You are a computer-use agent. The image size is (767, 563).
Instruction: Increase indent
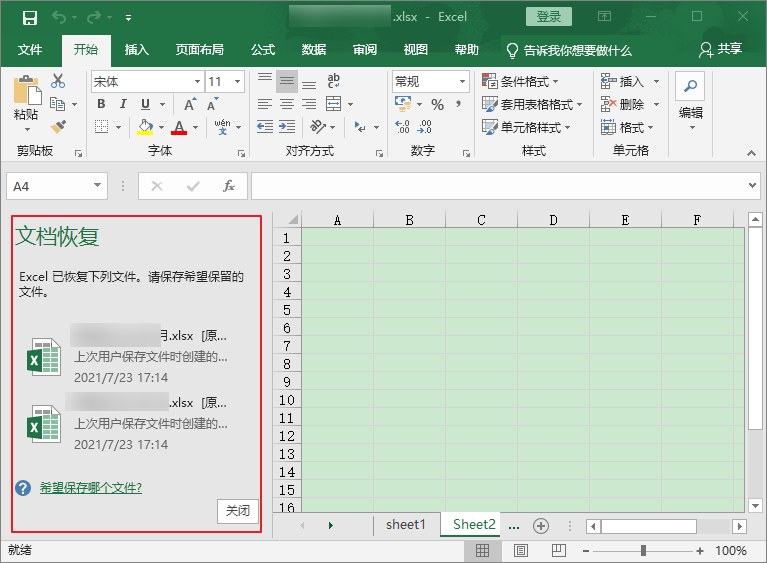pyautogui.click(x=287, y=127)
